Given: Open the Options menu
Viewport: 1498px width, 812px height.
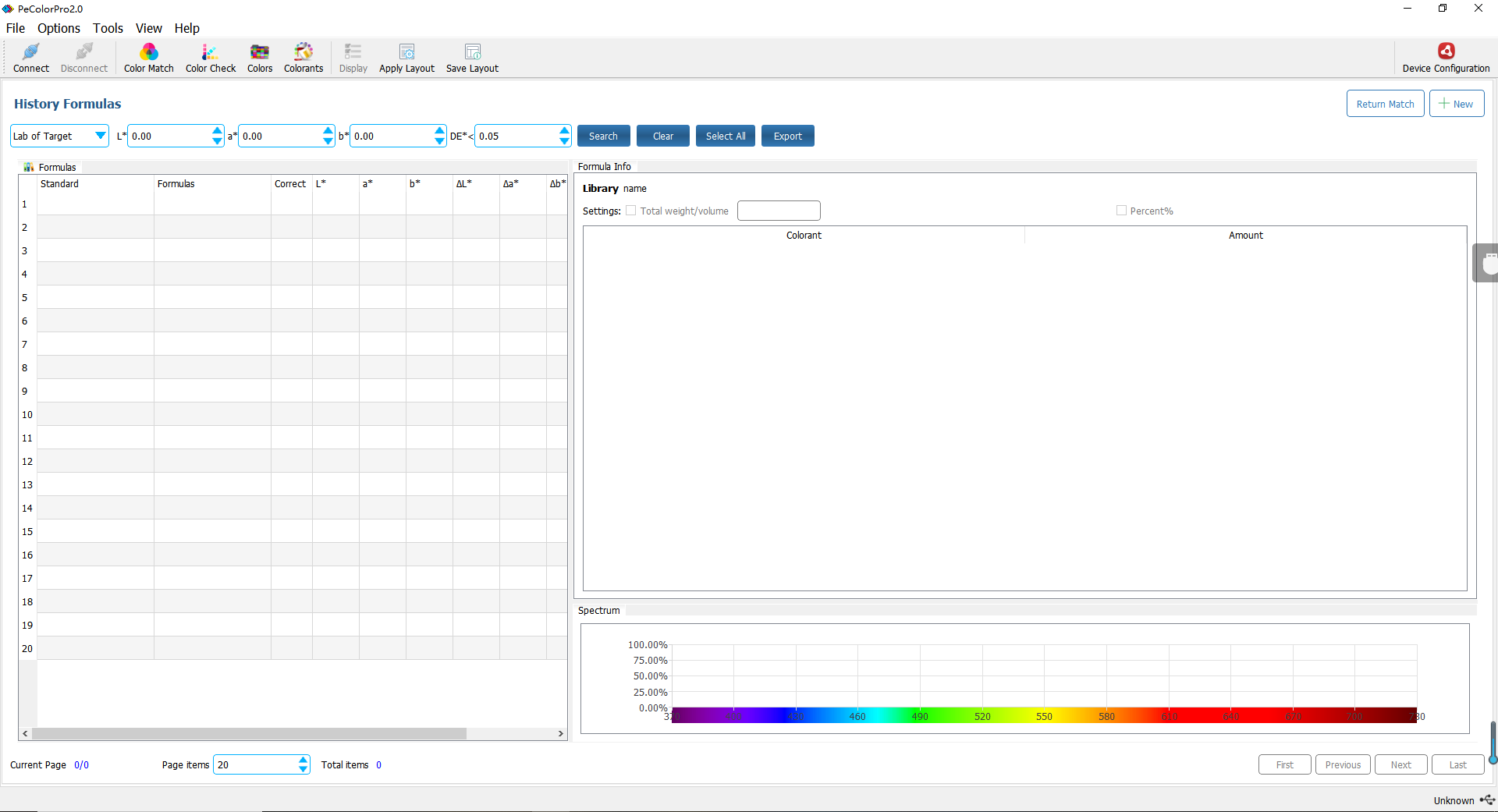Looking at the screenshot, I should coord(59,28).
